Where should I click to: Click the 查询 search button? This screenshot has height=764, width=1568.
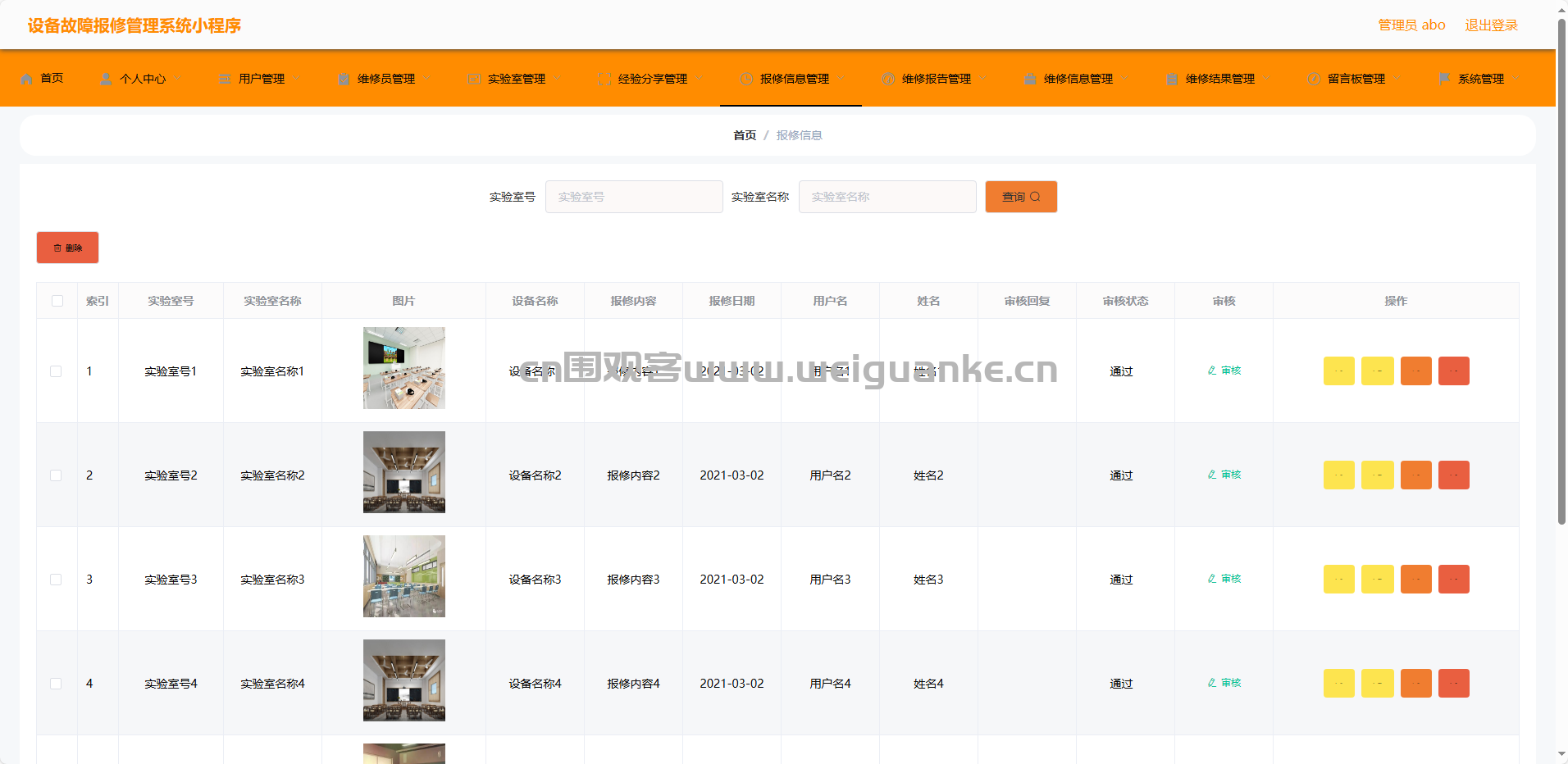pyautogui.click(x=1021, y=197)
